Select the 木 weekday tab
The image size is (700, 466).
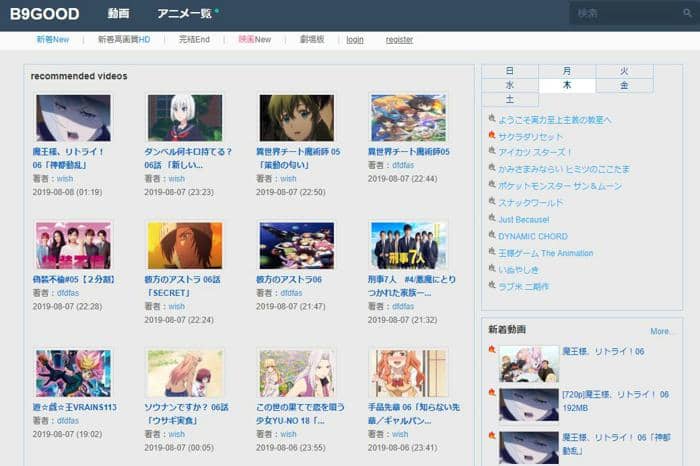567,85
